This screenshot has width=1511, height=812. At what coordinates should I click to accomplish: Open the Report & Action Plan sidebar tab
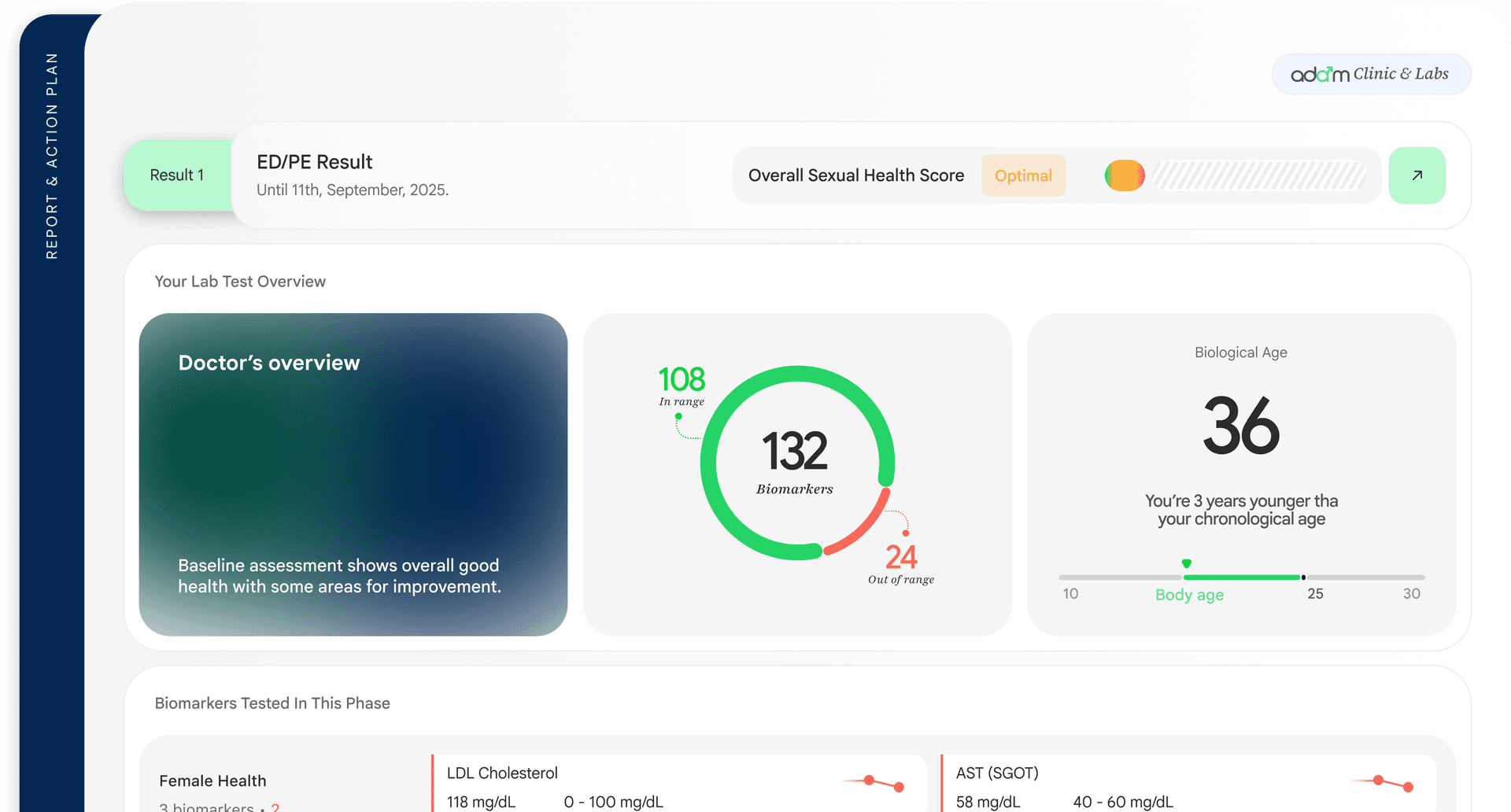[x=52, y=156]
